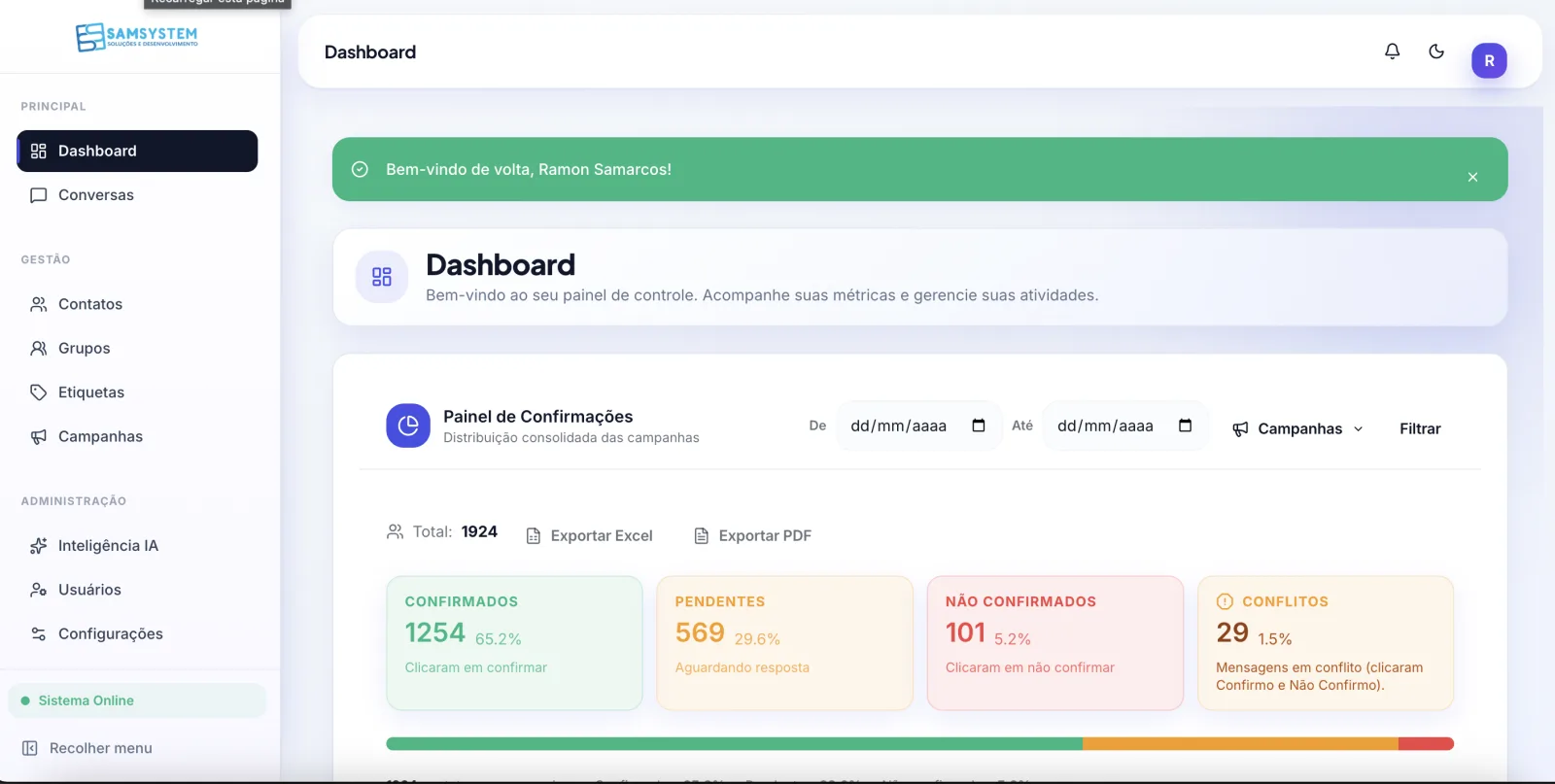Open calendar picker for Até date
The height and width of the screenshot is (784, 1555).
coord(1185,426)
